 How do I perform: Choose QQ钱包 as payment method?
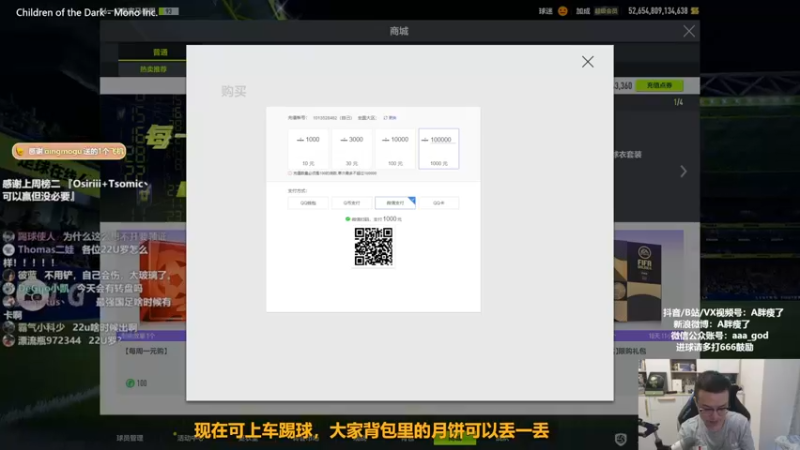point(308,203)
